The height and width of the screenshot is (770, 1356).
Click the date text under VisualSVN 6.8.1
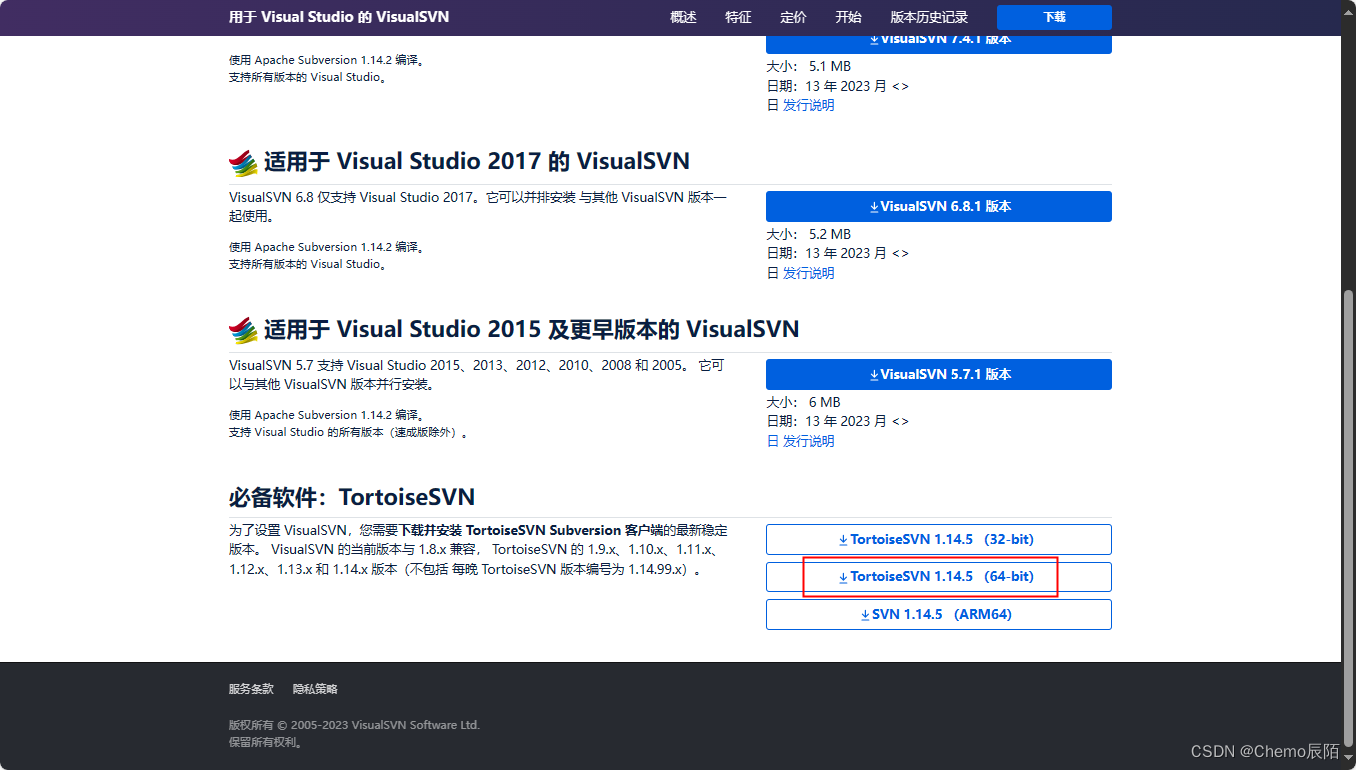click(x=838, y=254)
